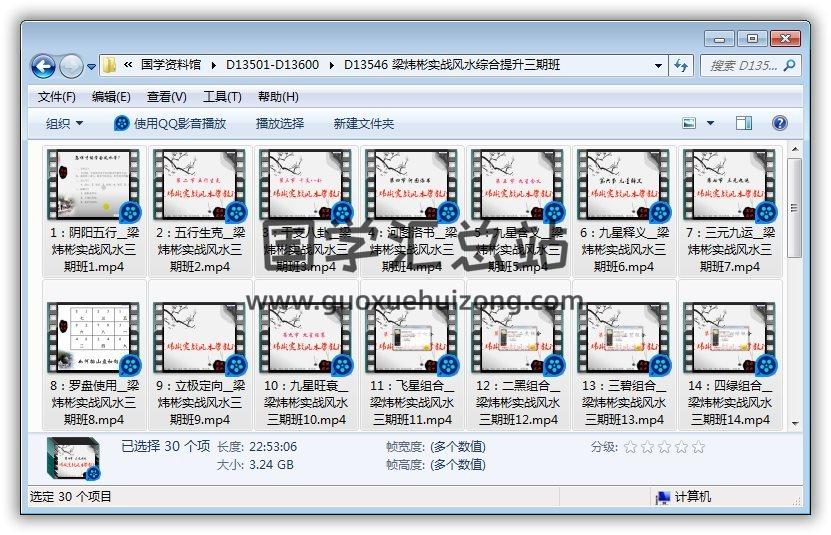Screen dimensions: 831x535
Task: Open the 文件(F) menu
Action: pyautogui.click(x=57, y=97)
